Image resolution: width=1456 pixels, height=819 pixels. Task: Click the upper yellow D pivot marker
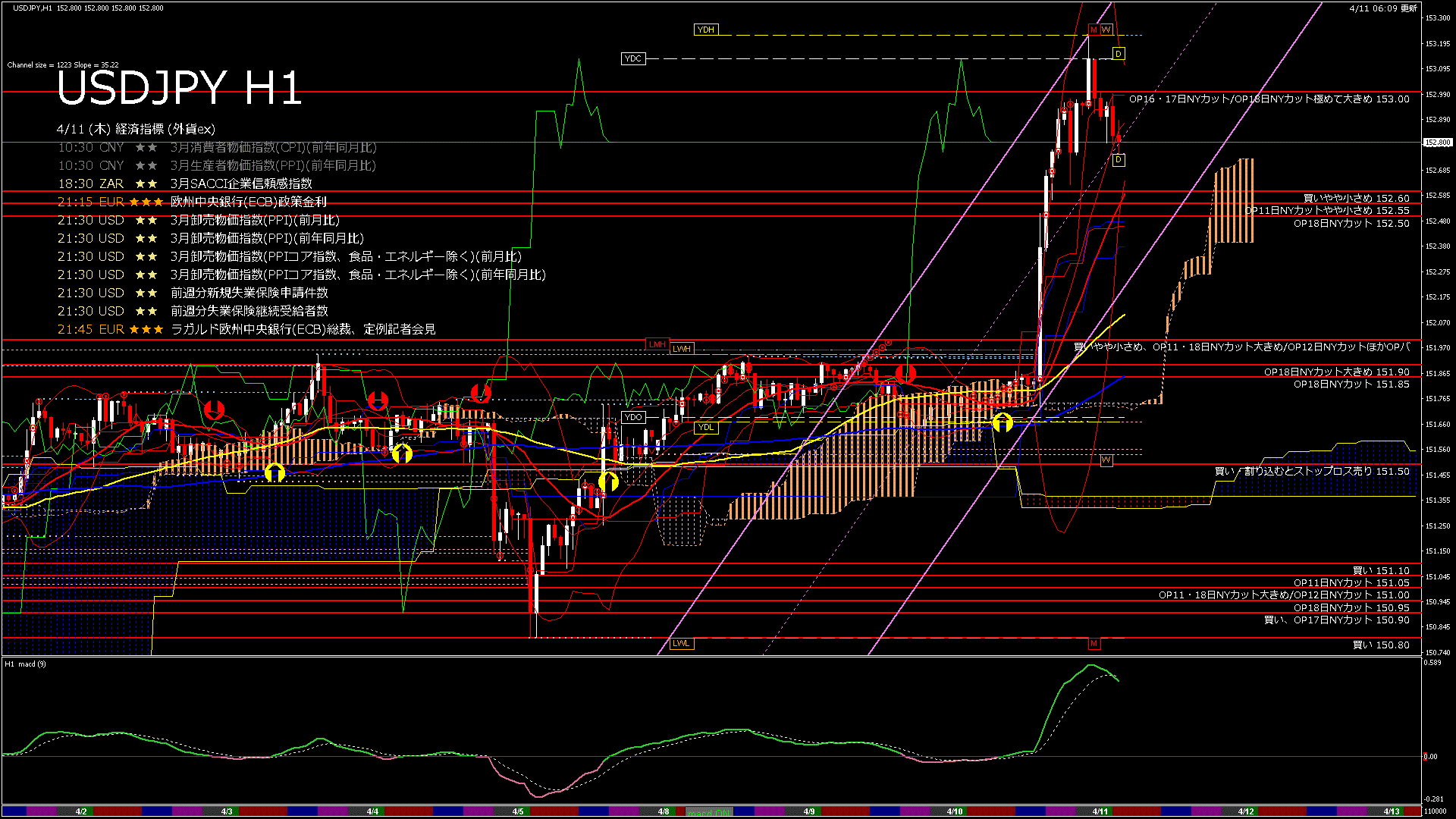point(1119,54)
